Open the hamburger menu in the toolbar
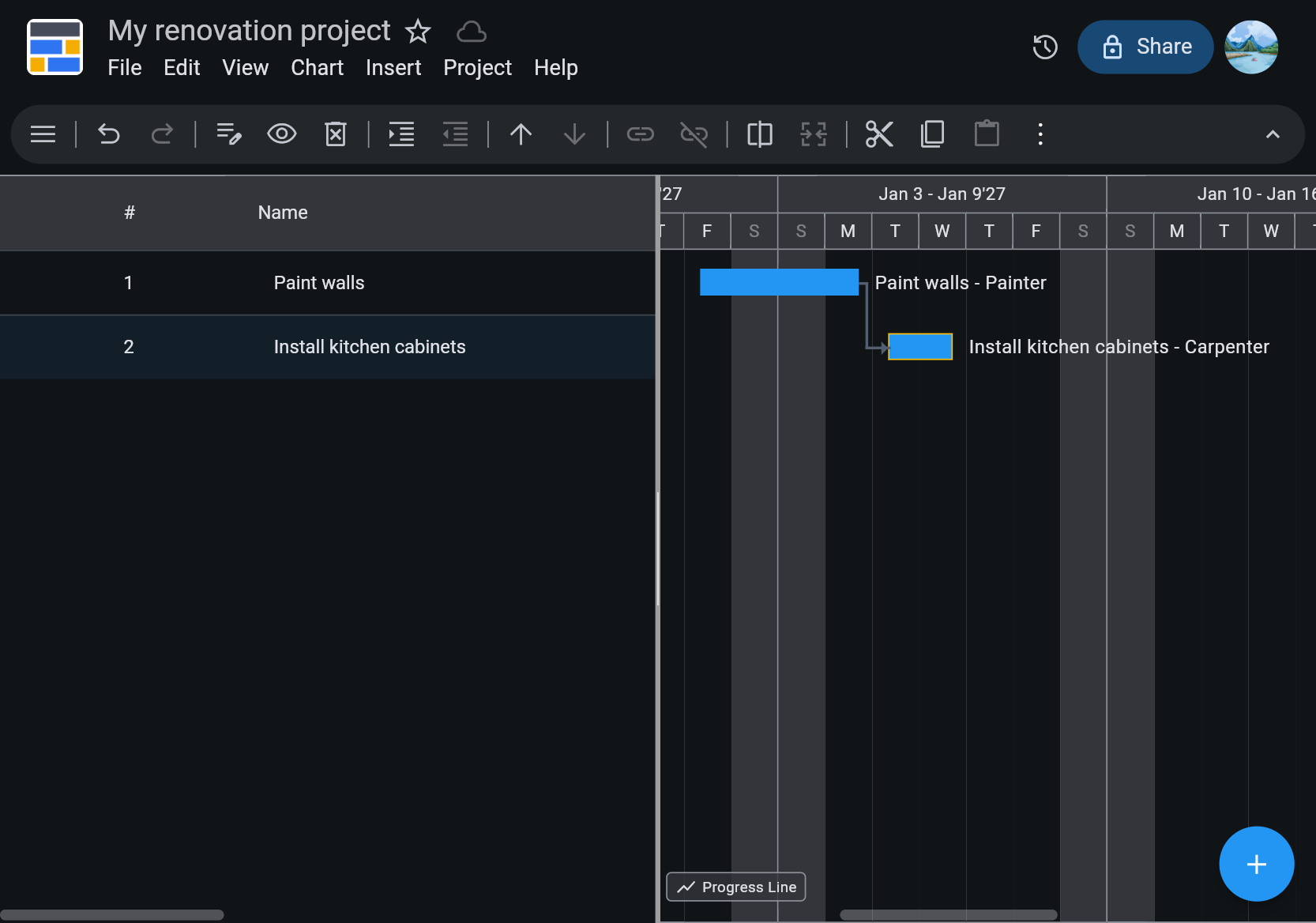 point(43,134)
